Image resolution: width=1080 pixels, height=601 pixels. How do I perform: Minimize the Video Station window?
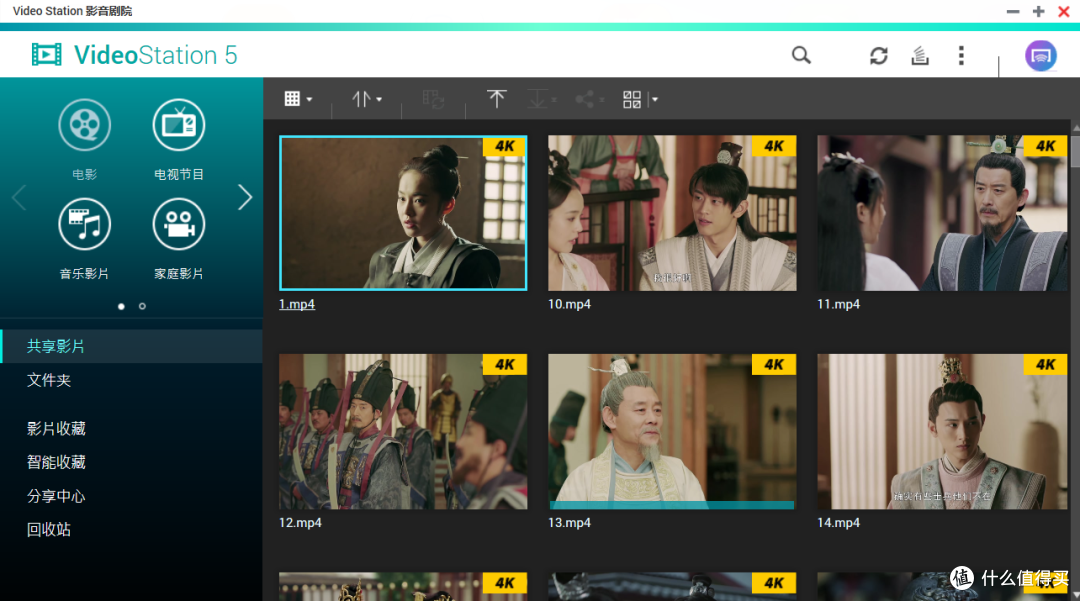coord(1012,12)
